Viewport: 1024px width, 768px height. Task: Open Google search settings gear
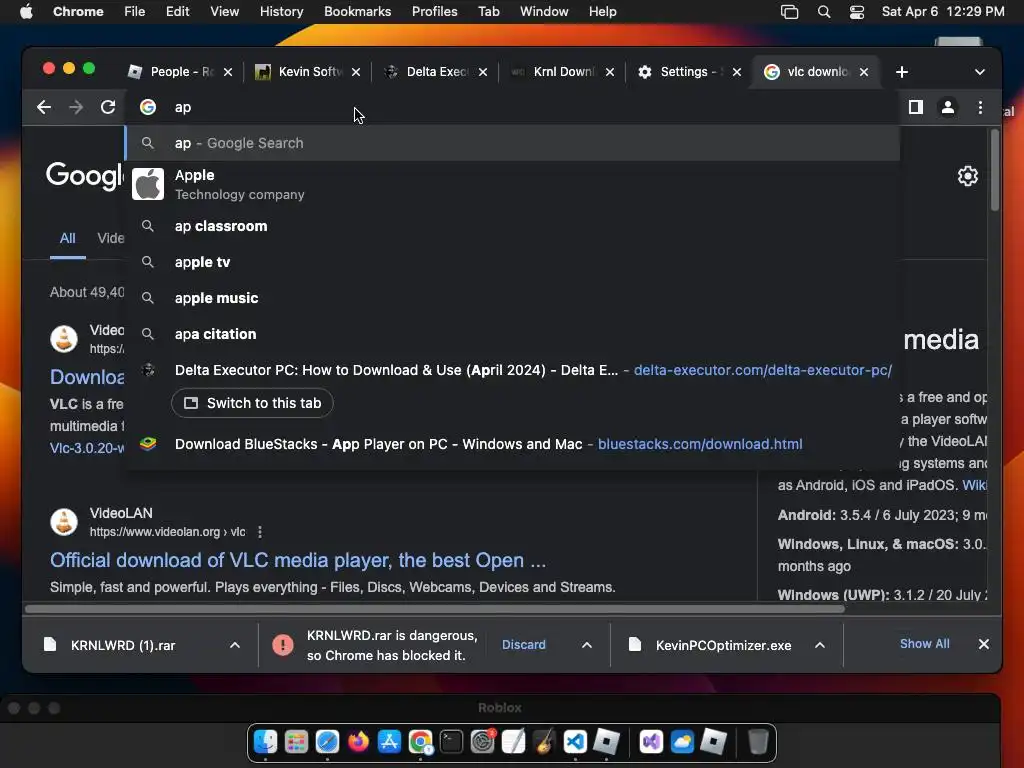(x=967, y=176)
